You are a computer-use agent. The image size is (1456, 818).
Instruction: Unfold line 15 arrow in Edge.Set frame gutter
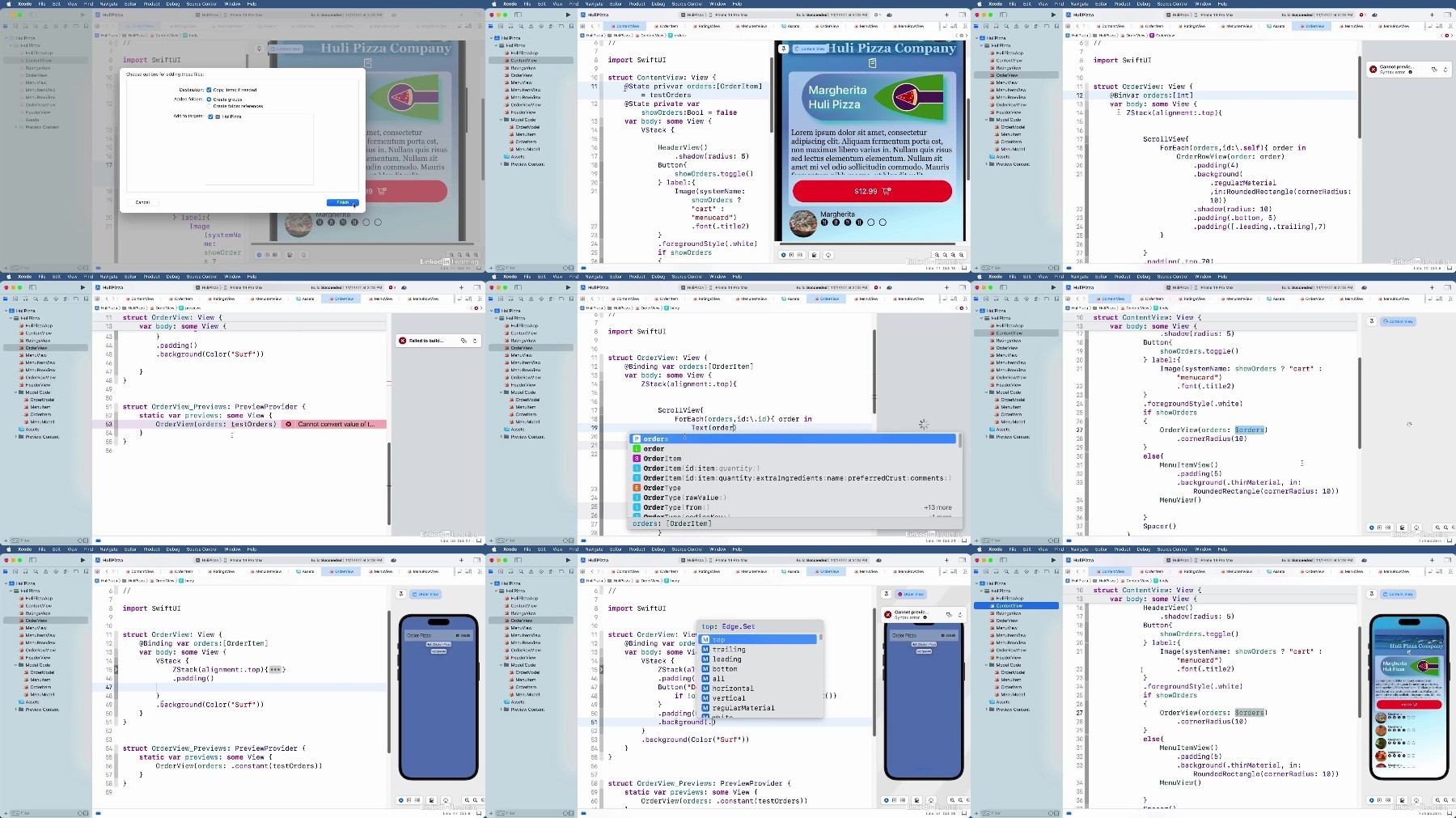point(600,670)
